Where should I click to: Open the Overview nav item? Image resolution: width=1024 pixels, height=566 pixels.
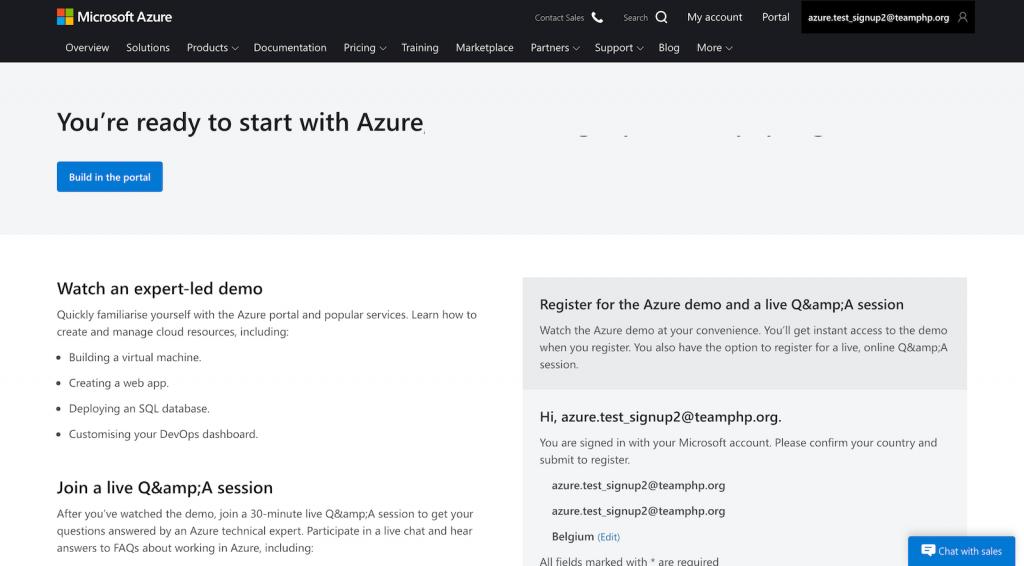[87, 48]
